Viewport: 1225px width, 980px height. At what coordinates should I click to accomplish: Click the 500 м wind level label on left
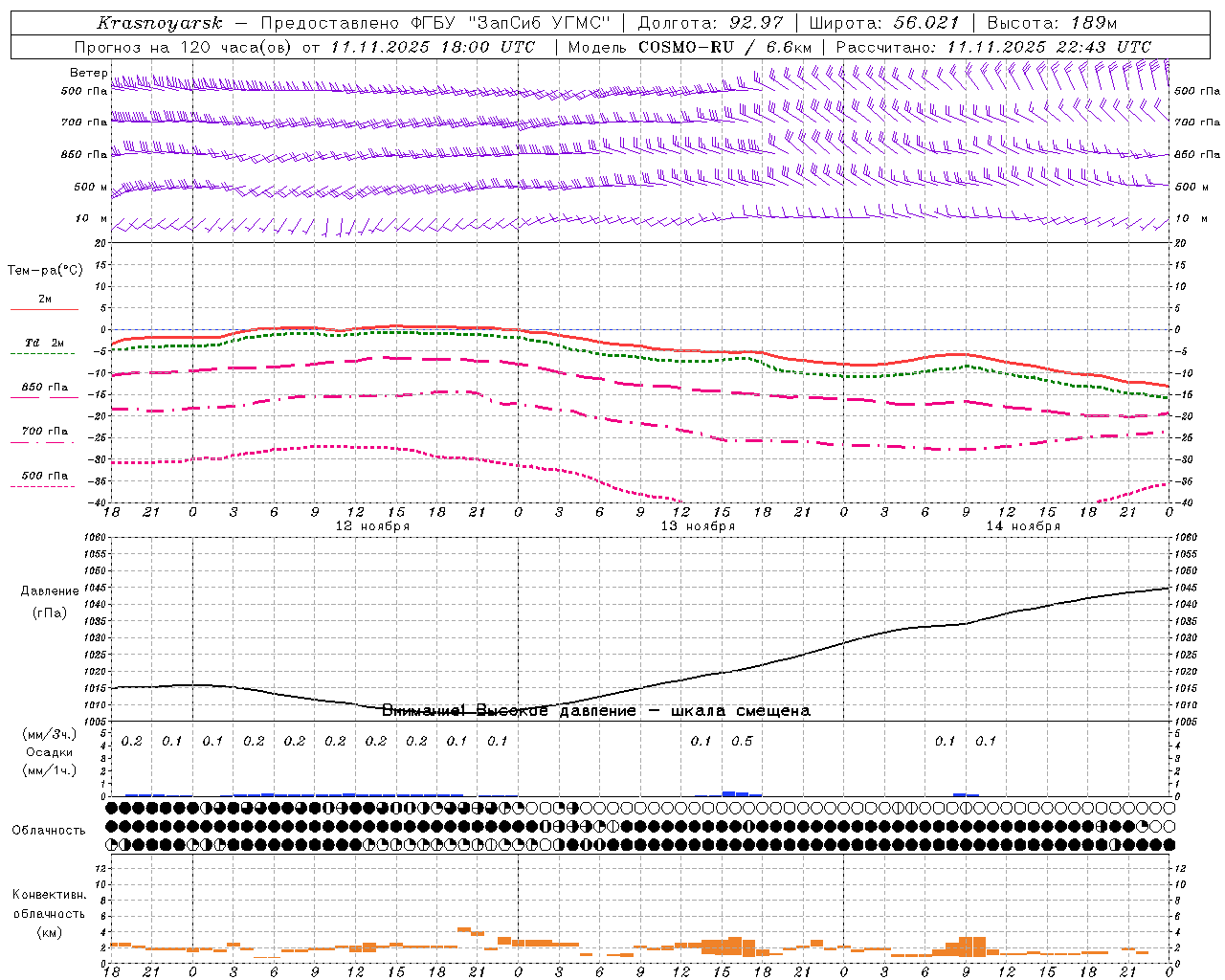(x=91, y=187)
